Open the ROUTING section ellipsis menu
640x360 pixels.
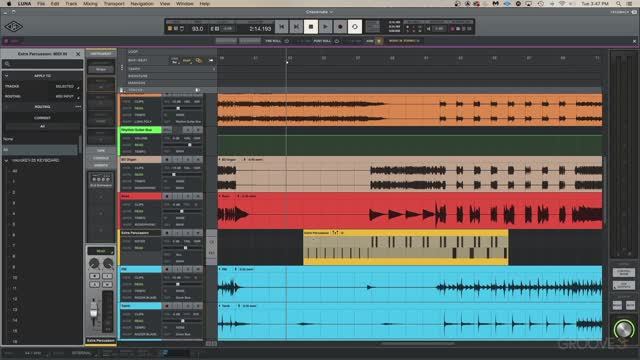[78, 107]
